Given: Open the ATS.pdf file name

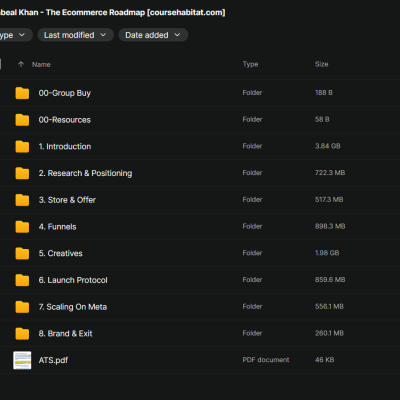Looking at the screenshot, I should pos(53,360).
